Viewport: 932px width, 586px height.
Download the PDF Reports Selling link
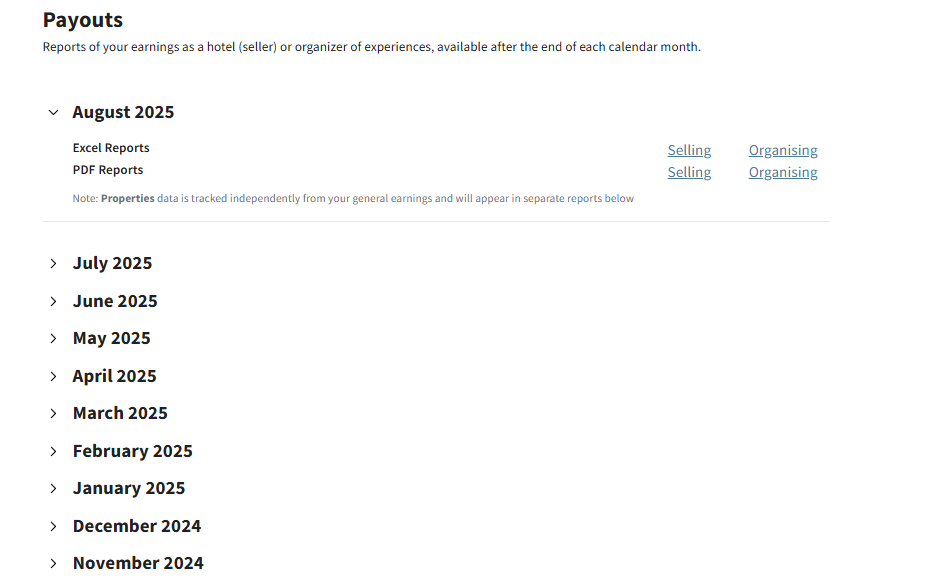pos(689,172)
